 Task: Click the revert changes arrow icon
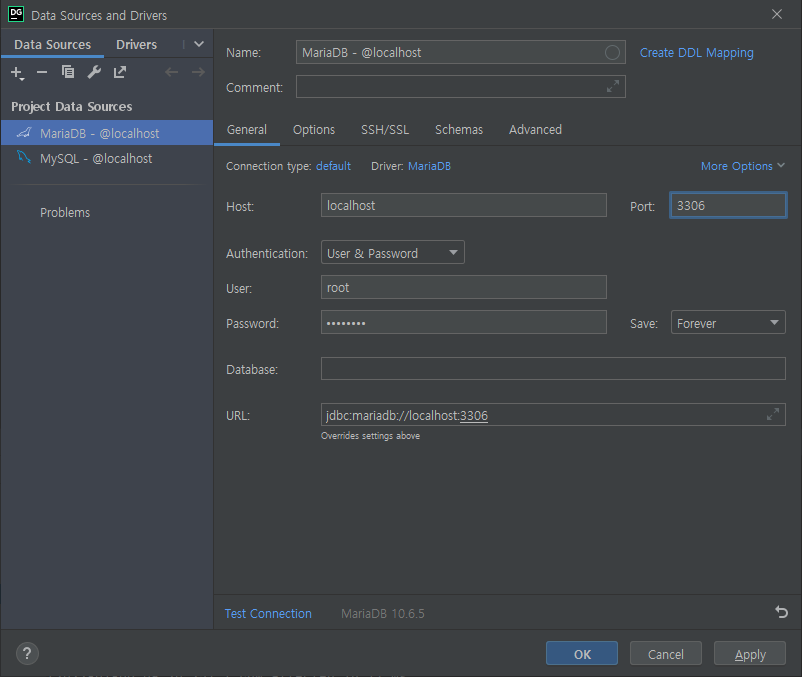(781, 612)
